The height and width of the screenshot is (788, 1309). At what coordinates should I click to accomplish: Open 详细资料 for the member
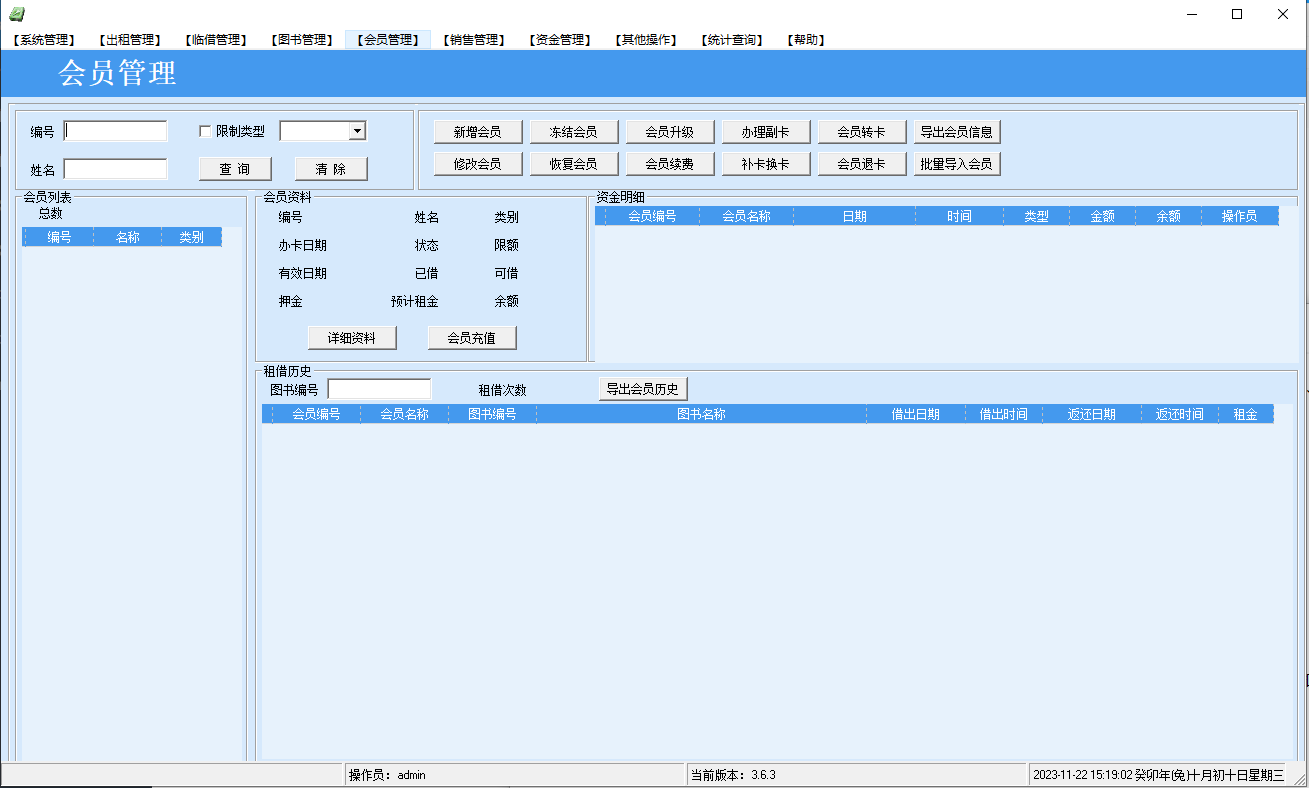(352, 338)
